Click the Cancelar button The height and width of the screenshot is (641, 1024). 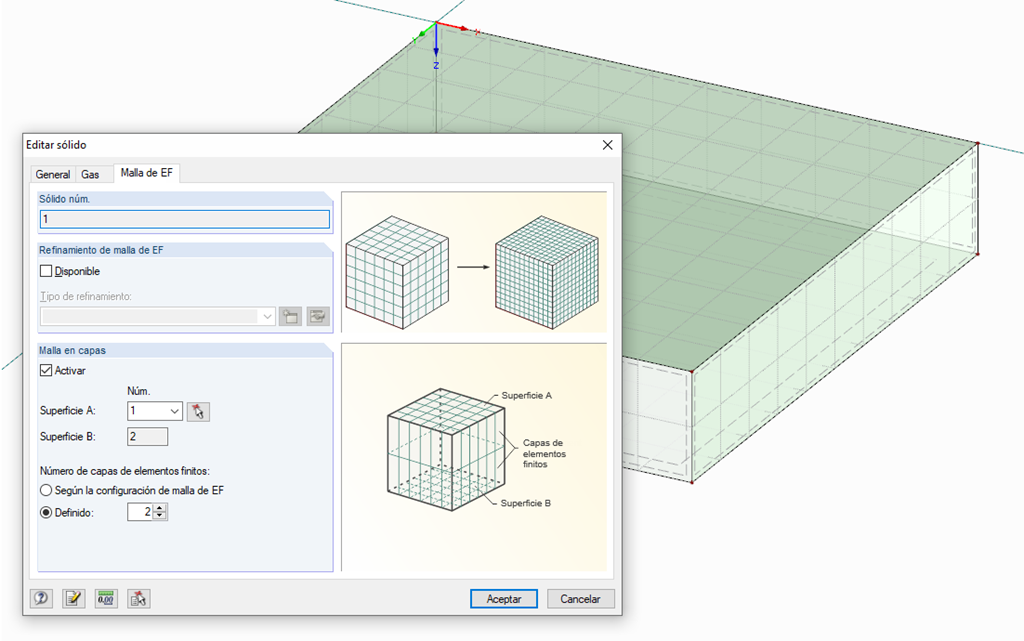point(580,599)
